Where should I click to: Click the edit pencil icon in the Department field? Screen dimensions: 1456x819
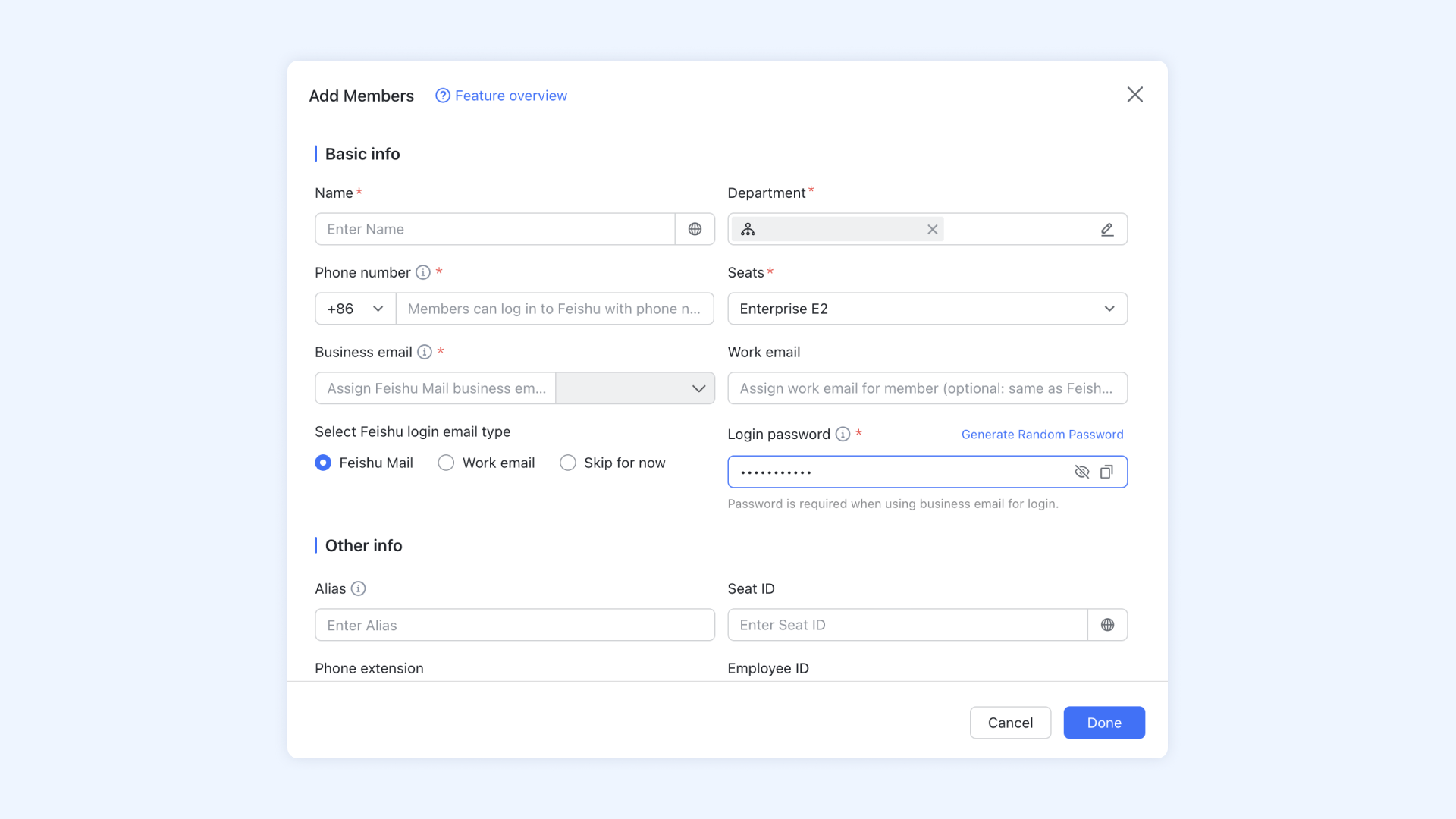coord(1107,229)
